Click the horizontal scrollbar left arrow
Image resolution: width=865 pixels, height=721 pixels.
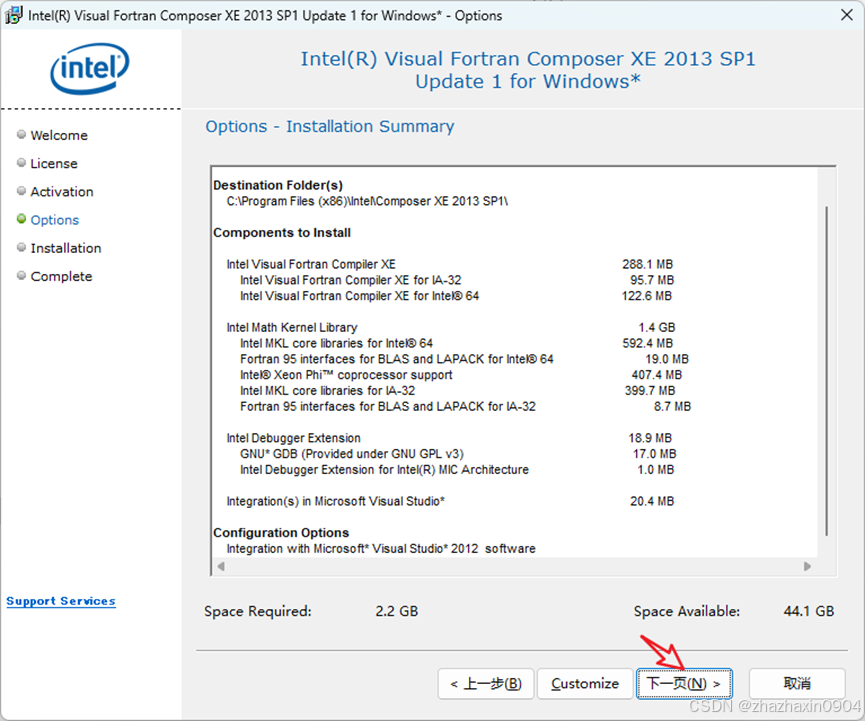(221, 566)
